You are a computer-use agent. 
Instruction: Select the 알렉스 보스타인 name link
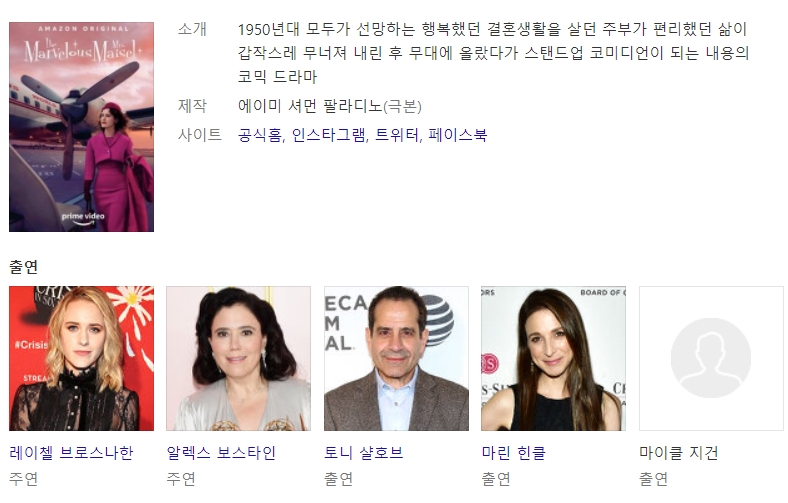(221, 453)
